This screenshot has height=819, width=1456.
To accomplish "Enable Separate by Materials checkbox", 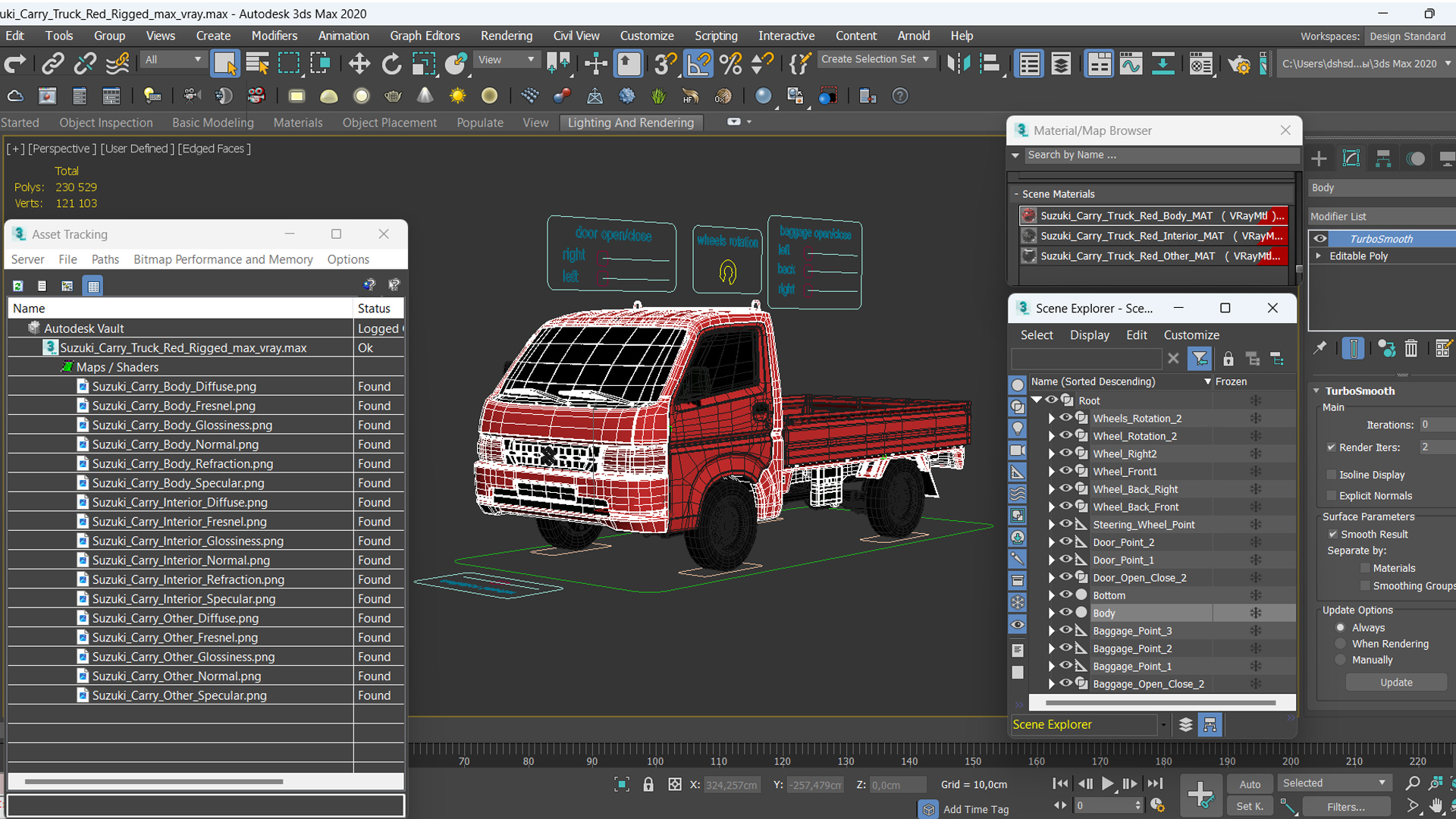I will [x=1365, y=568].
